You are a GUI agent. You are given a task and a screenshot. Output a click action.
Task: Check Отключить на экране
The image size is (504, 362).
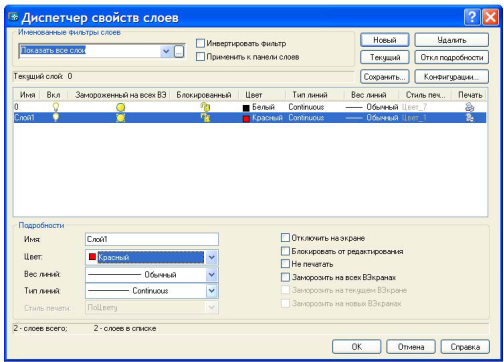point(285,238)
